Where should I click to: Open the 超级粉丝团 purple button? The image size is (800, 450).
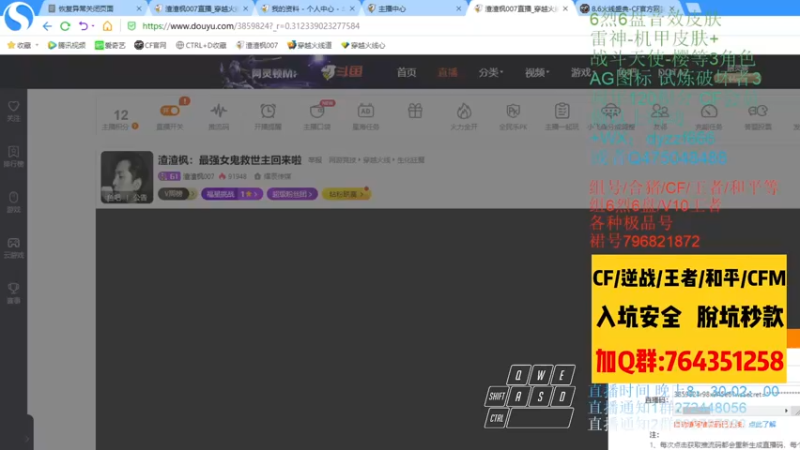point(292,194)
